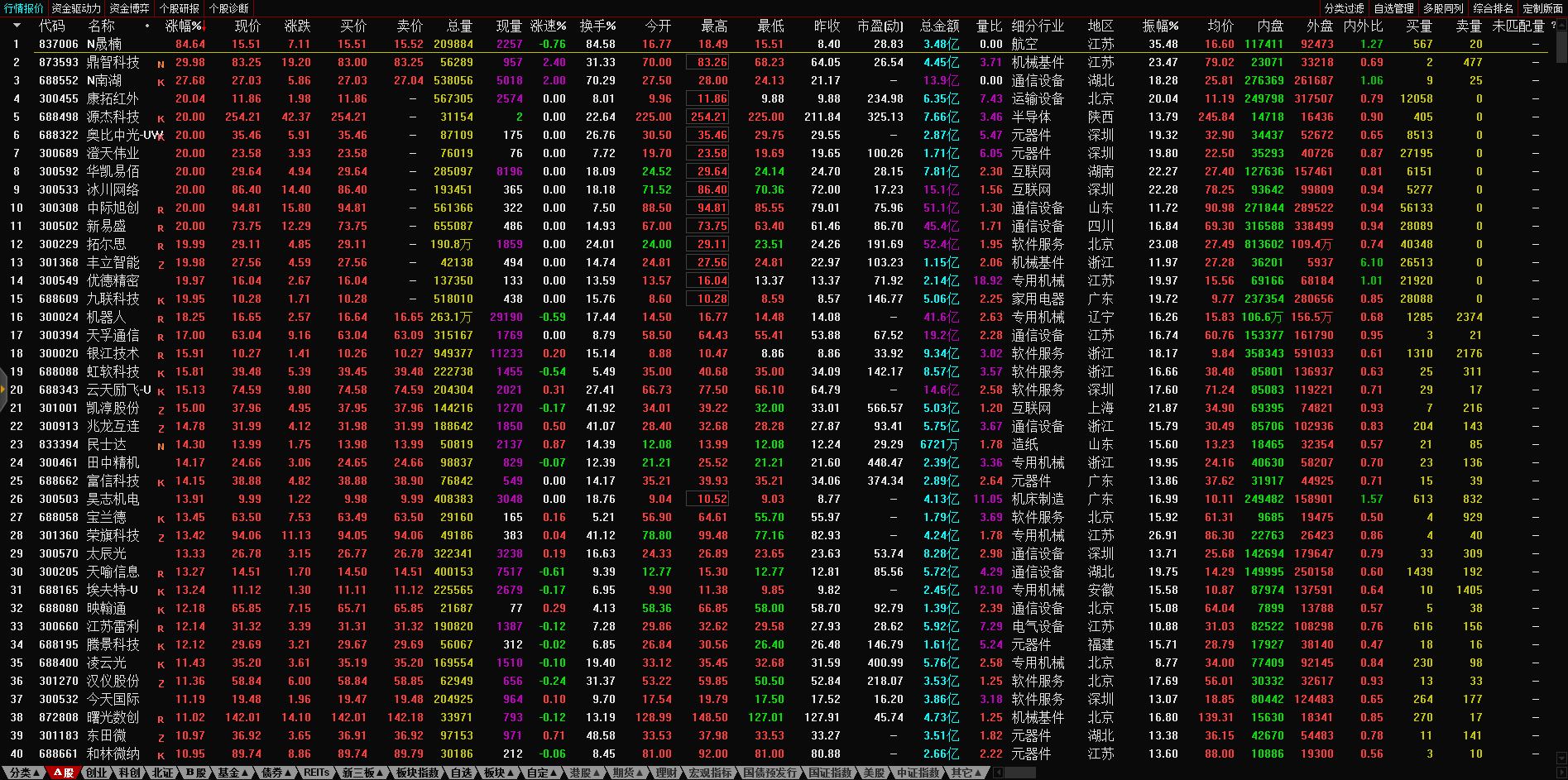Select the 中际旭创 stock row
1568x780 pixels.
pyautogui.click(x=113, y=208)
